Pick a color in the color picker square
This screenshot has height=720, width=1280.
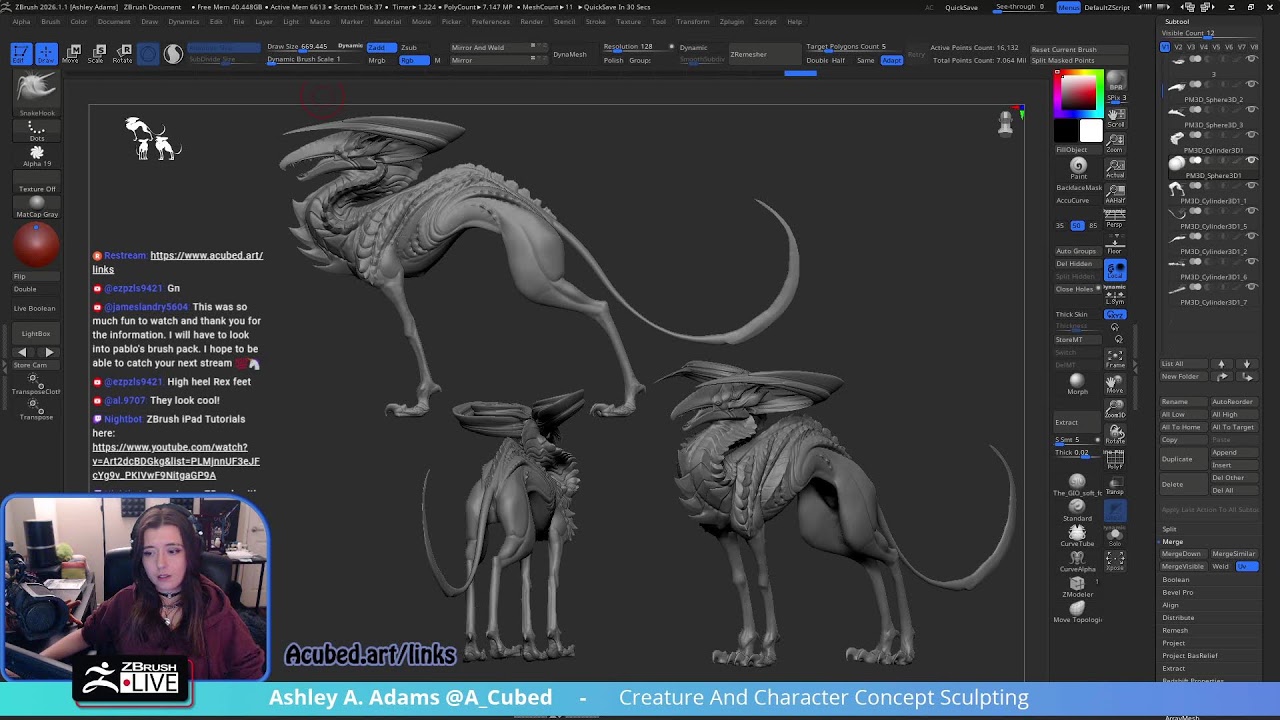click(x=1078, y=94)
